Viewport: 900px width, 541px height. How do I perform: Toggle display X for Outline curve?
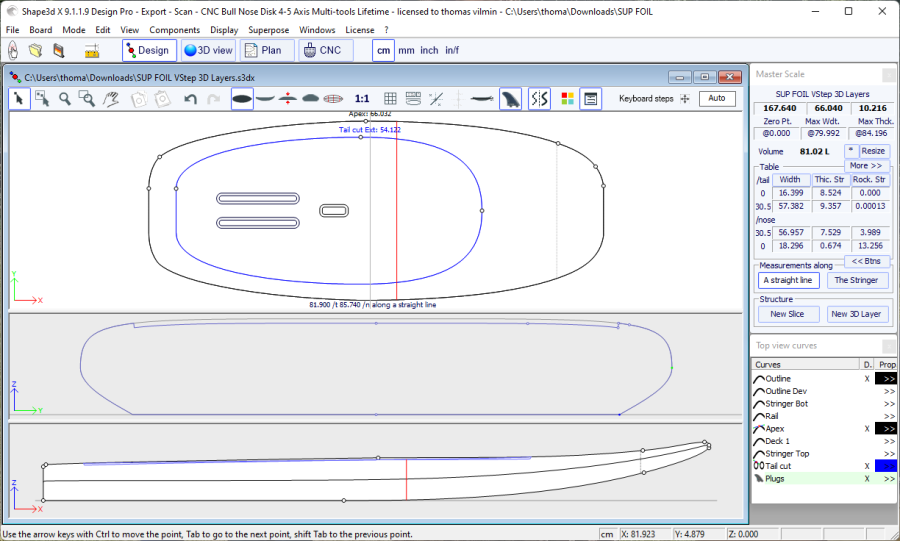[x=867, y=379]
